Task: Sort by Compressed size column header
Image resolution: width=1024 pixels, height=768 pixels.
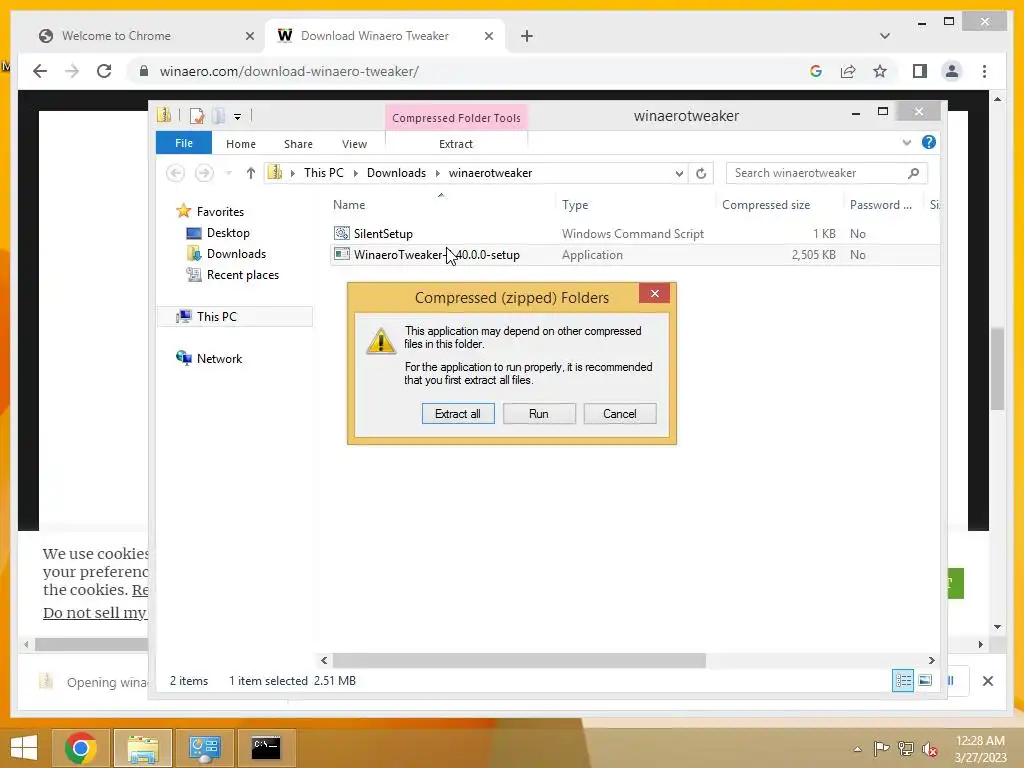Action: [x=766, y=205]
